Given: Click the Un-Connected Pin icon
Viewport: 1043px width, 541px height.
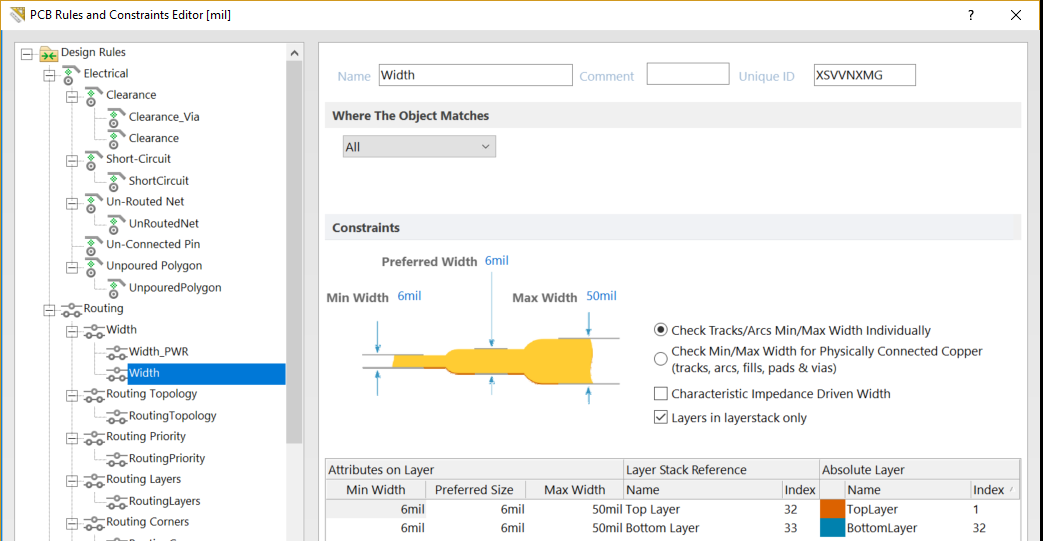Looking at the screenshot, I should click(x=94, y=246).
